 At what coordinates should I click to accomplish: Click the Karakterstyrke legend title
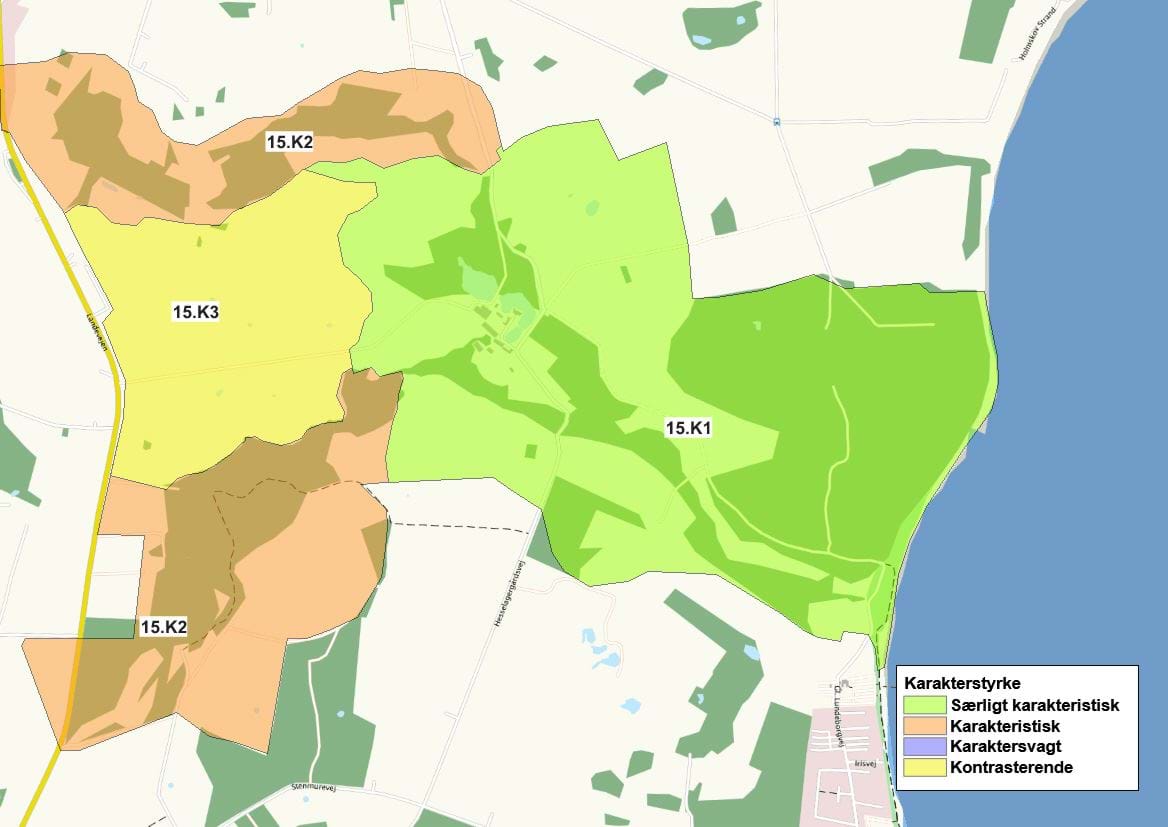pyautogui.click(x=961, y=684)
